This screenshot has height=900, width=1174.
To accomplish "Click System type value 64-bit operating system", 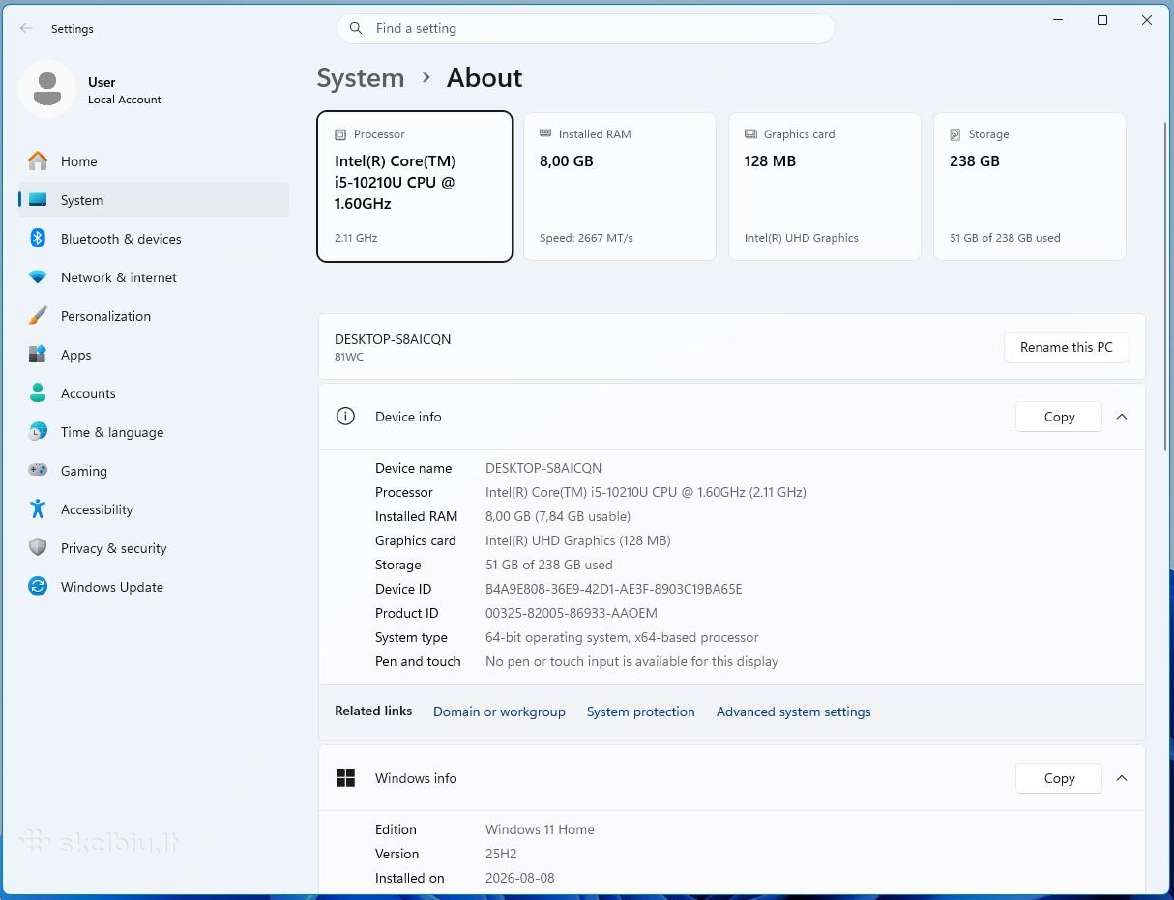I will 621,638.
